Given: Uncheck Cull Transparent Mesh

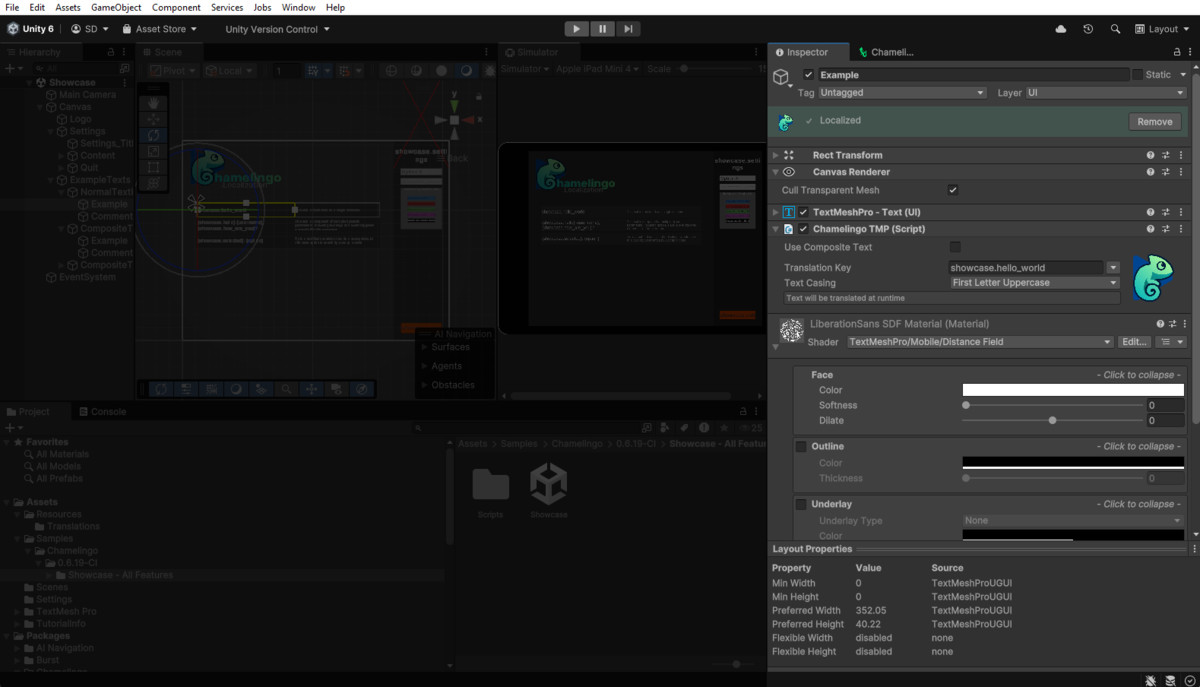Looking at the screenshot, I should (x=952, y=190).
